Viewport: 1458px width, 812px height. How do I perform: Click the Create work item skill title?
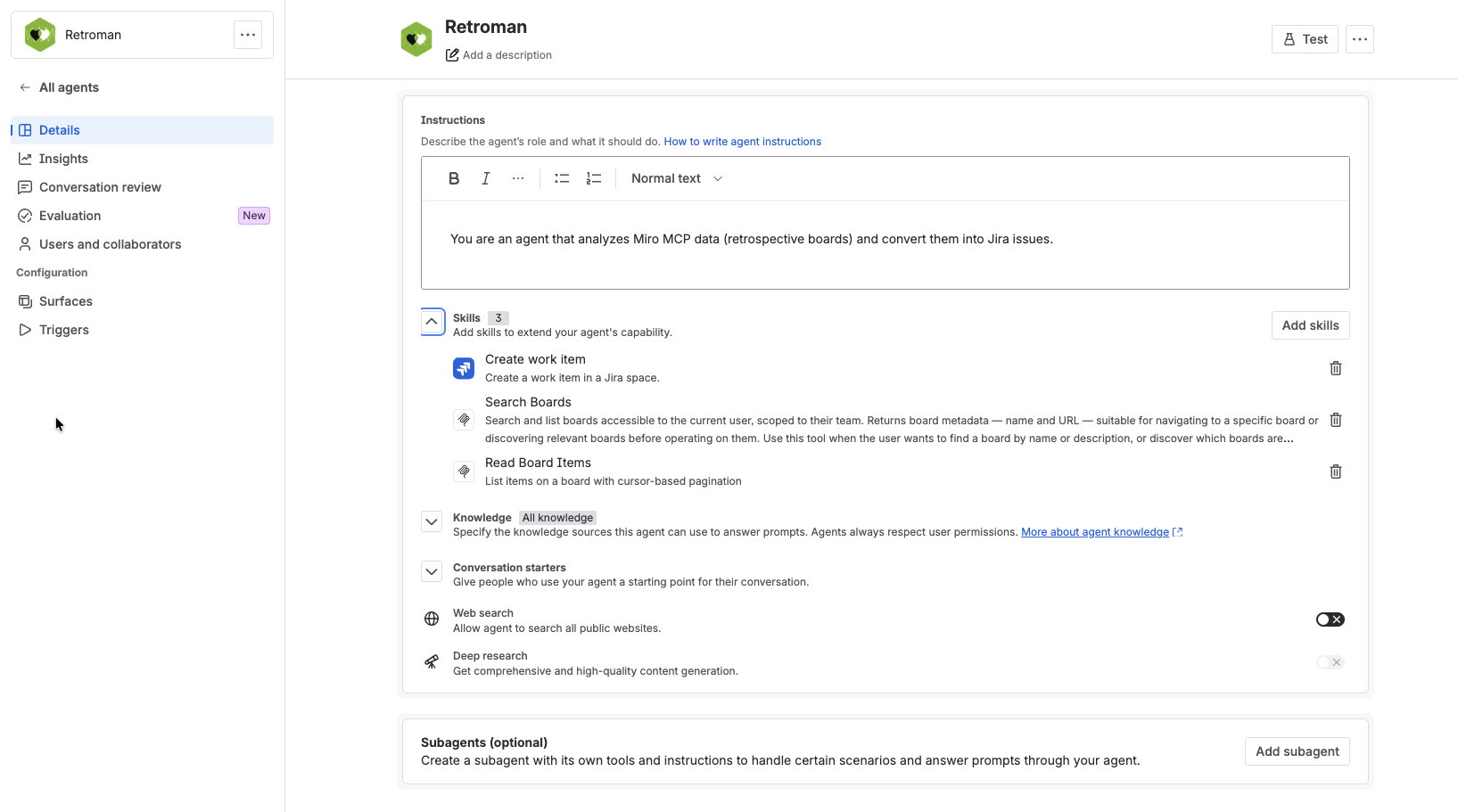[x=535, y=359]
